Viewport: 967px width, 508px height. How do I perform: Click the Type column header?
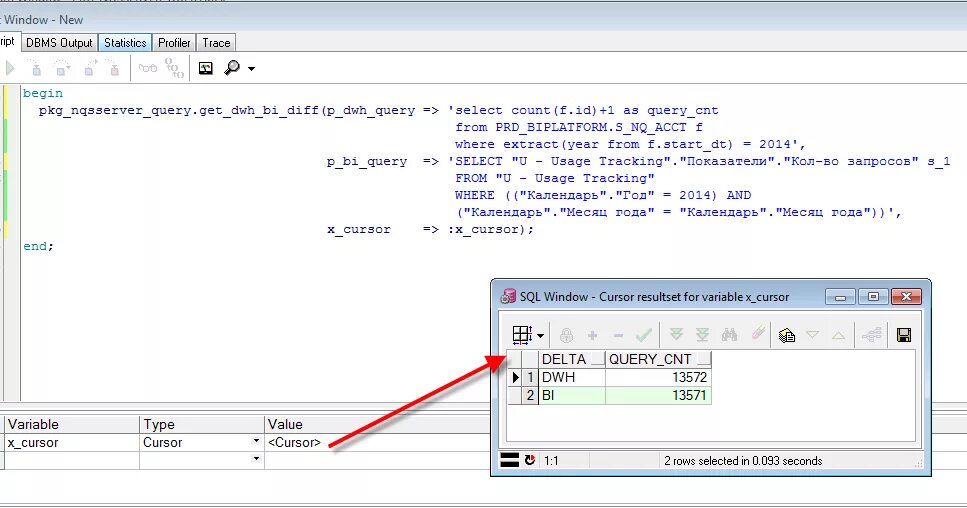pyautogui.click(x=202, y=424)
